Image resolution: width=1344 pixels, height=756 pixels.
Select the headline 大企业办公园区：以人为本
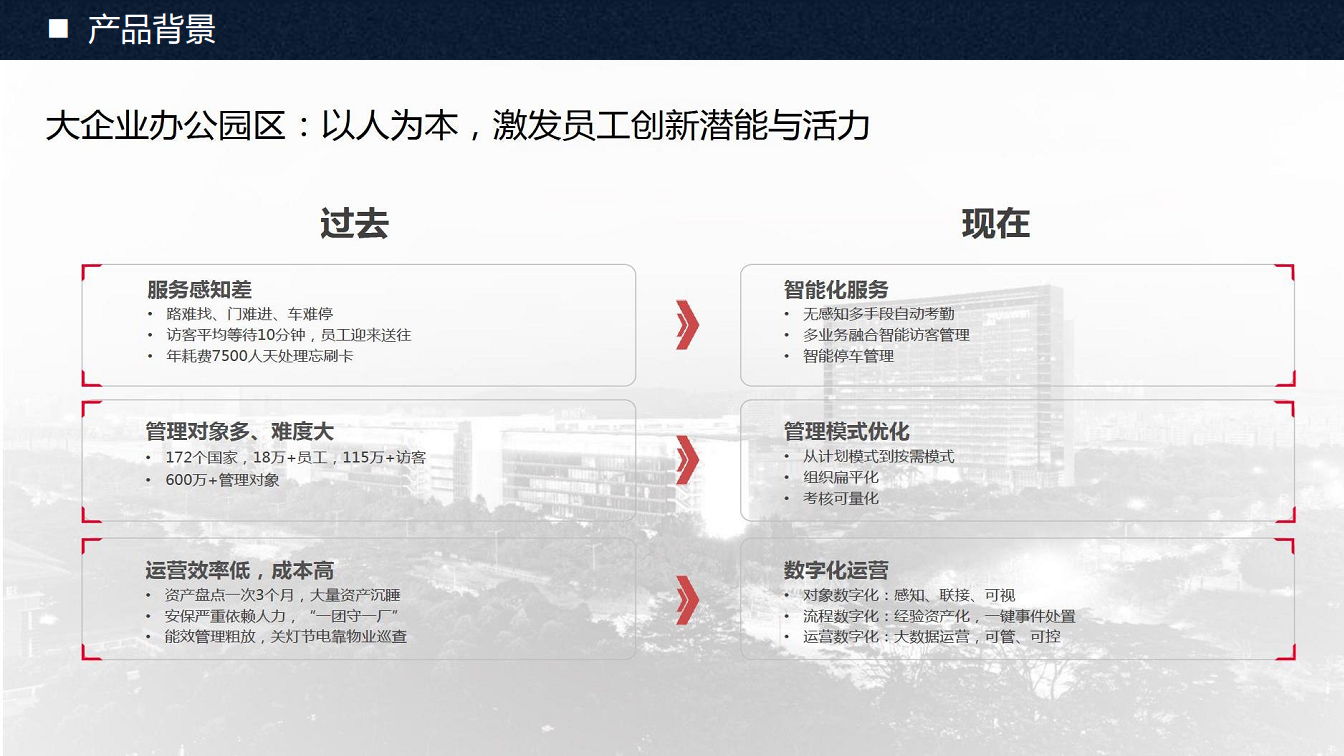[x=251, y=126]
